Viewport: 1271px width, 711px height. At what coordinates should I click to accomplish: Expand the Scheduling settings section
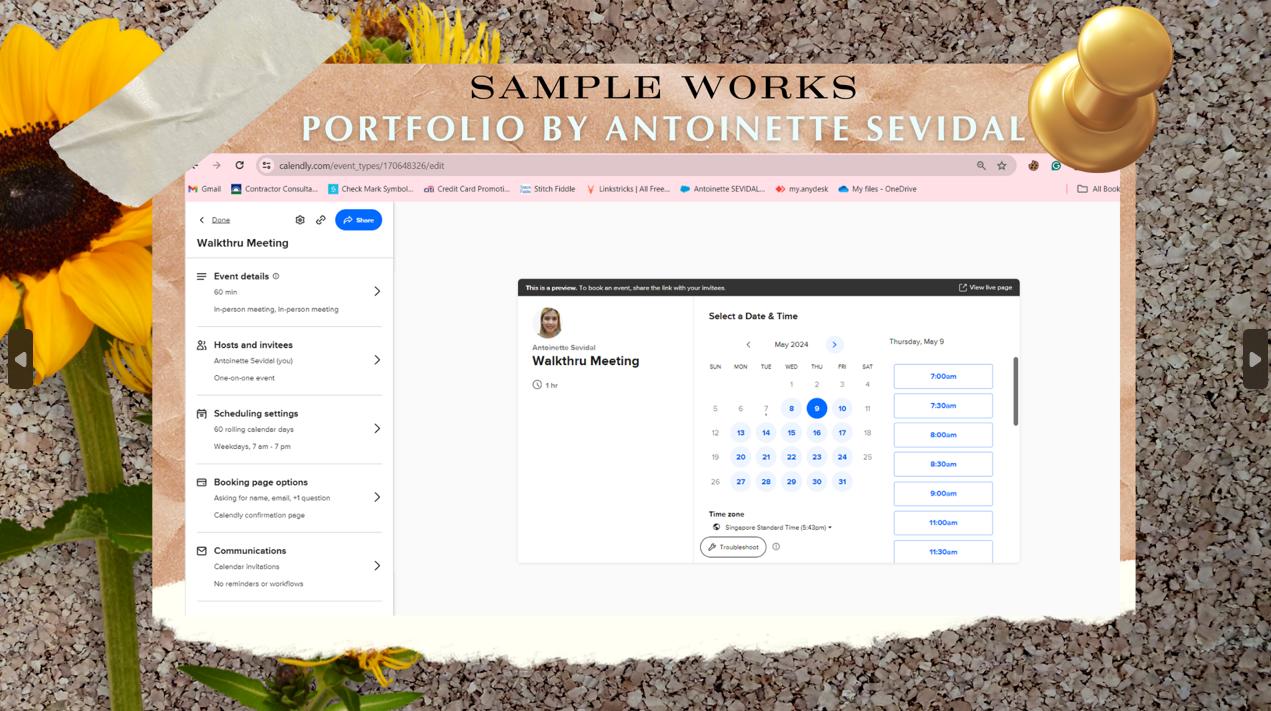coord(377,428)
